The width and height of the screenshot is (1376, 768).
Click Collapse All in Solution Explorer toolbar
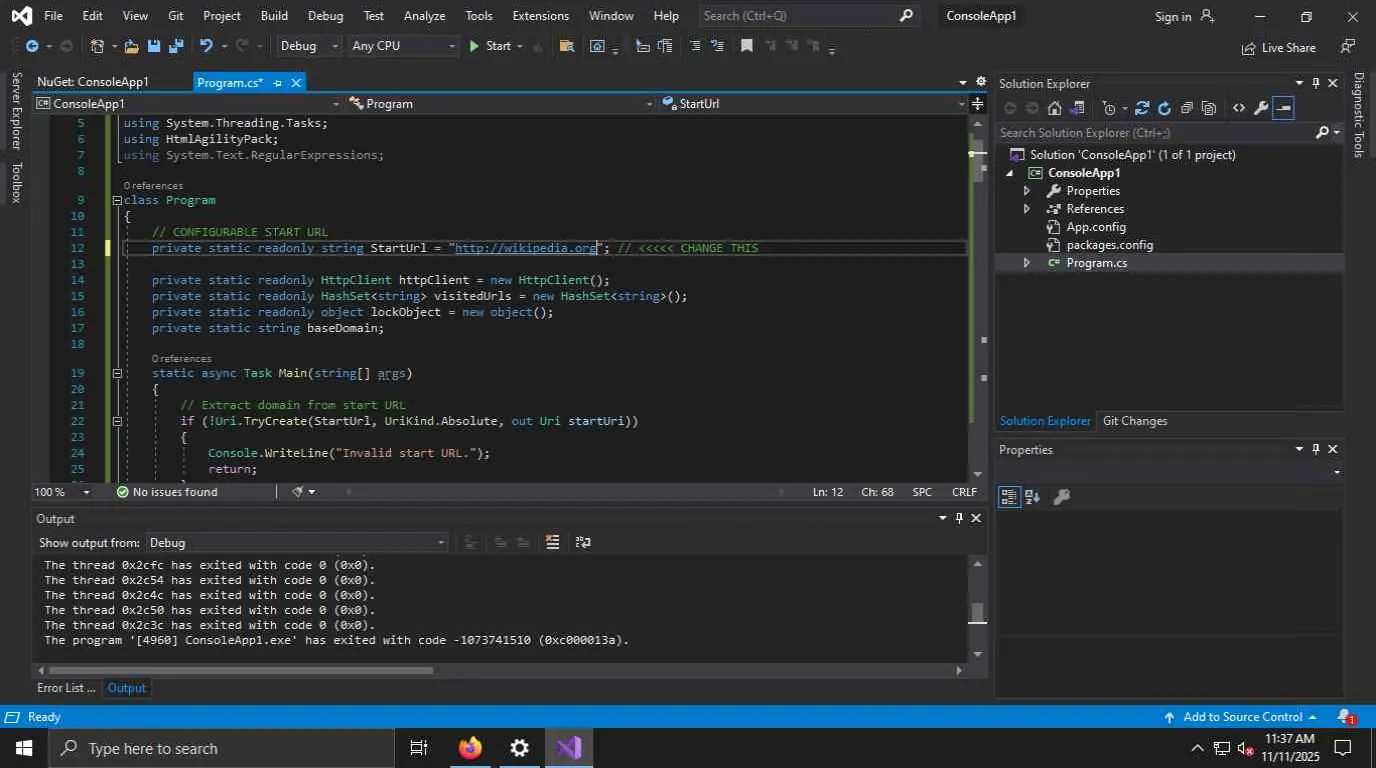click(x=1186, y=108)
